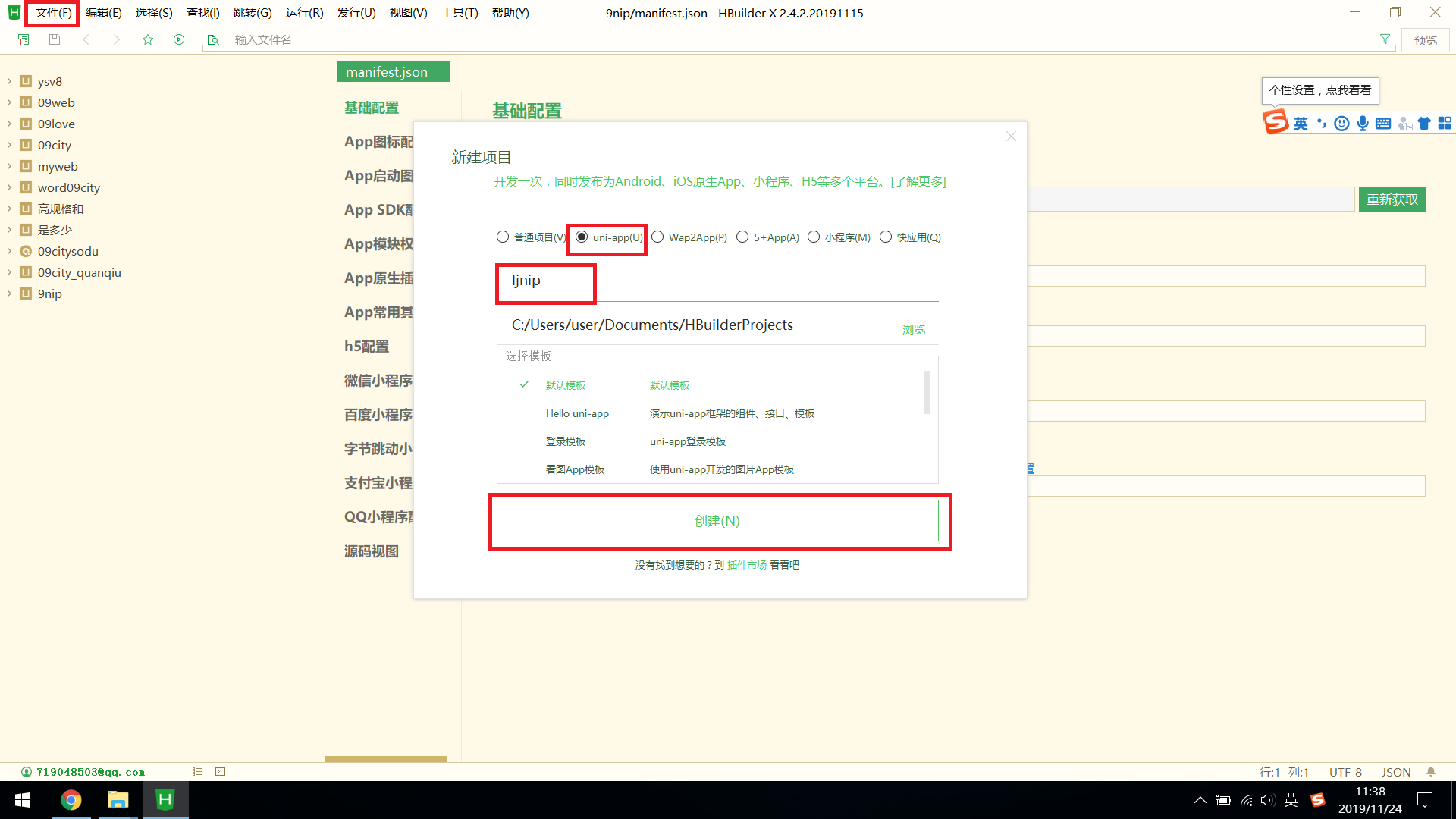Open the 发行(U) menu

click(356, 13)
